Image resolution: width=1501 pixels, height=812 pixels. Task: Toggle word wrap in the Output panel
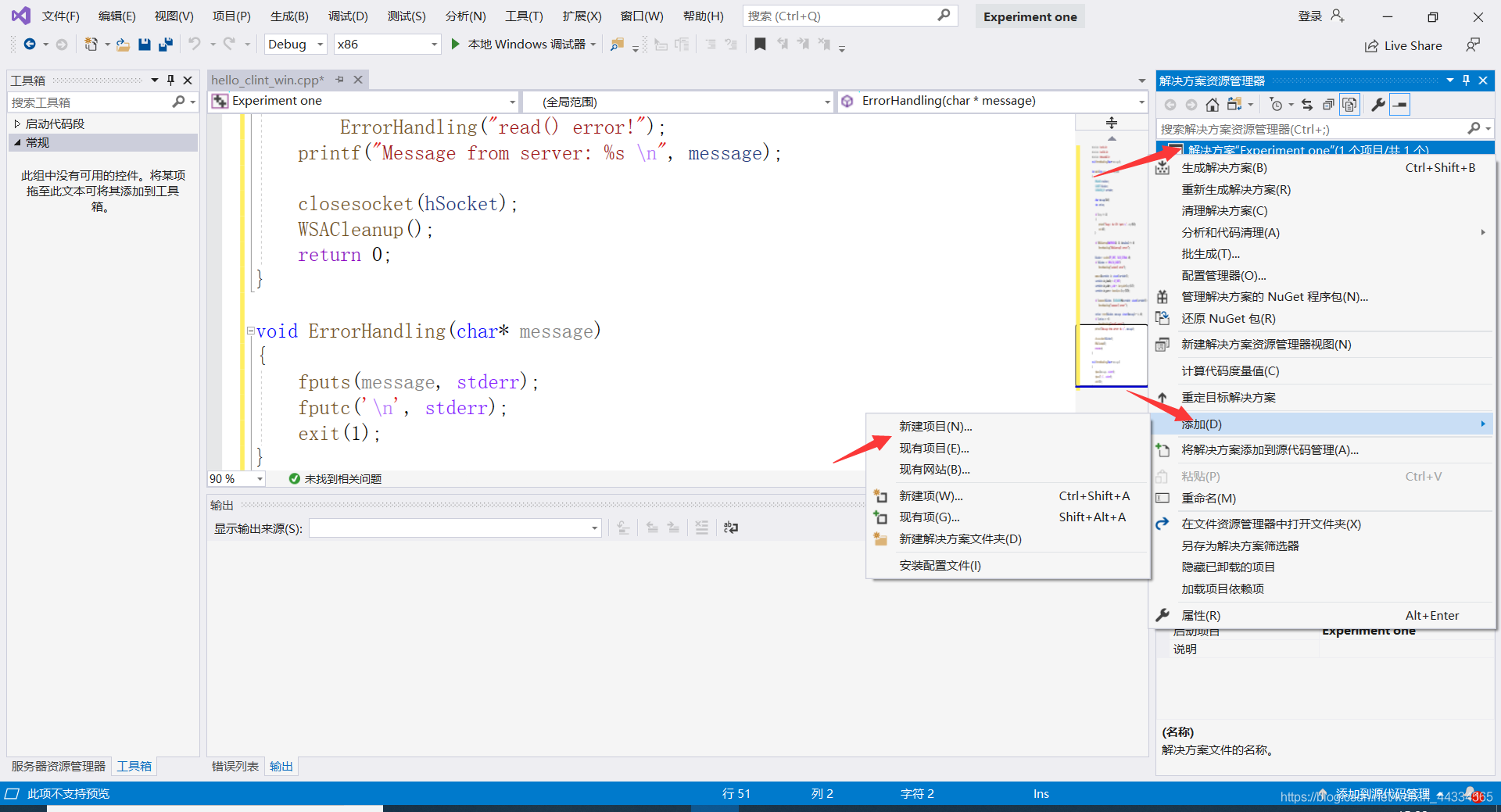click(x=730, y=528)
